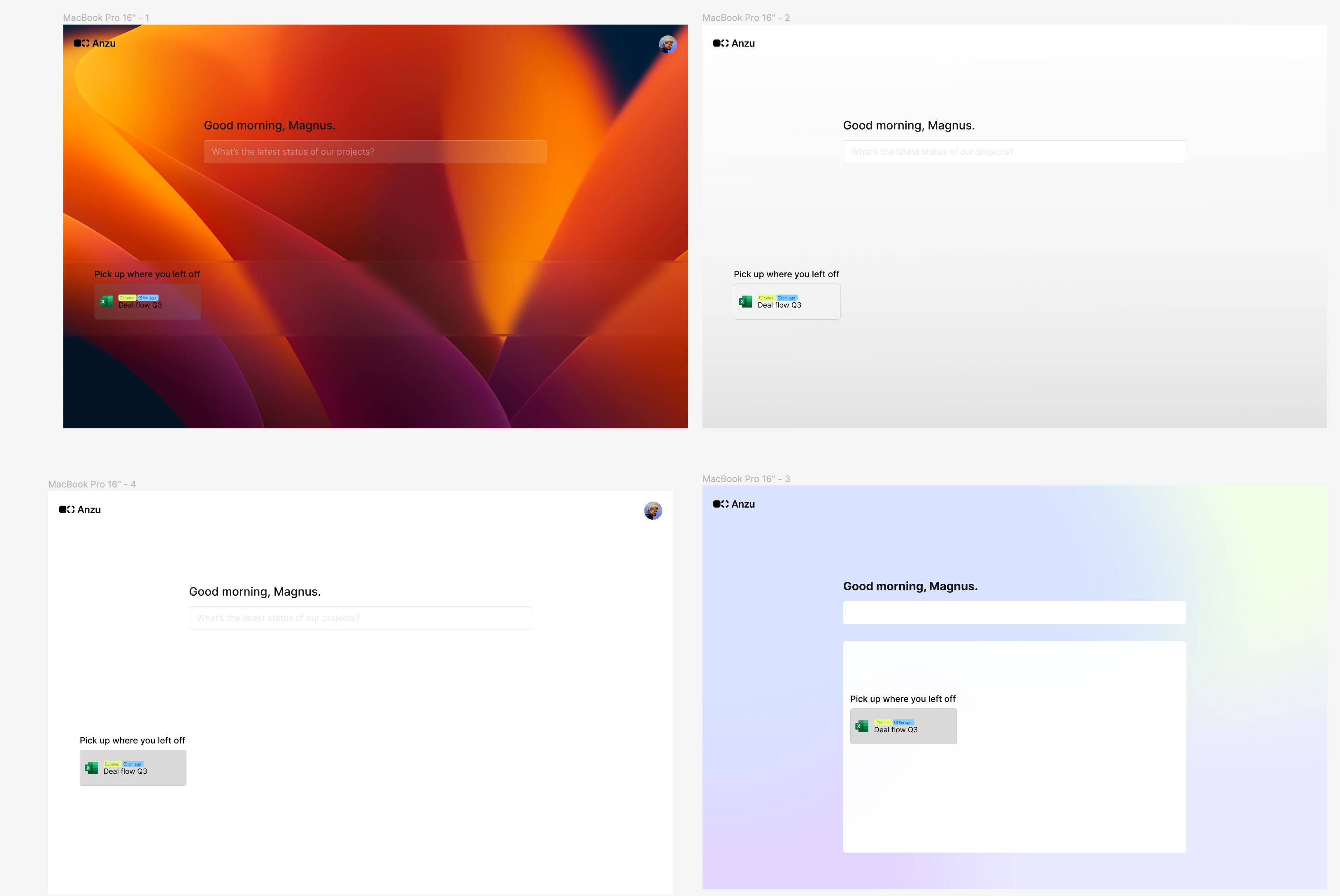Click the Sales tag in frame 2 card
Image resolution: width=1340 pixels, height=896 pixels.
click(766, 298)
